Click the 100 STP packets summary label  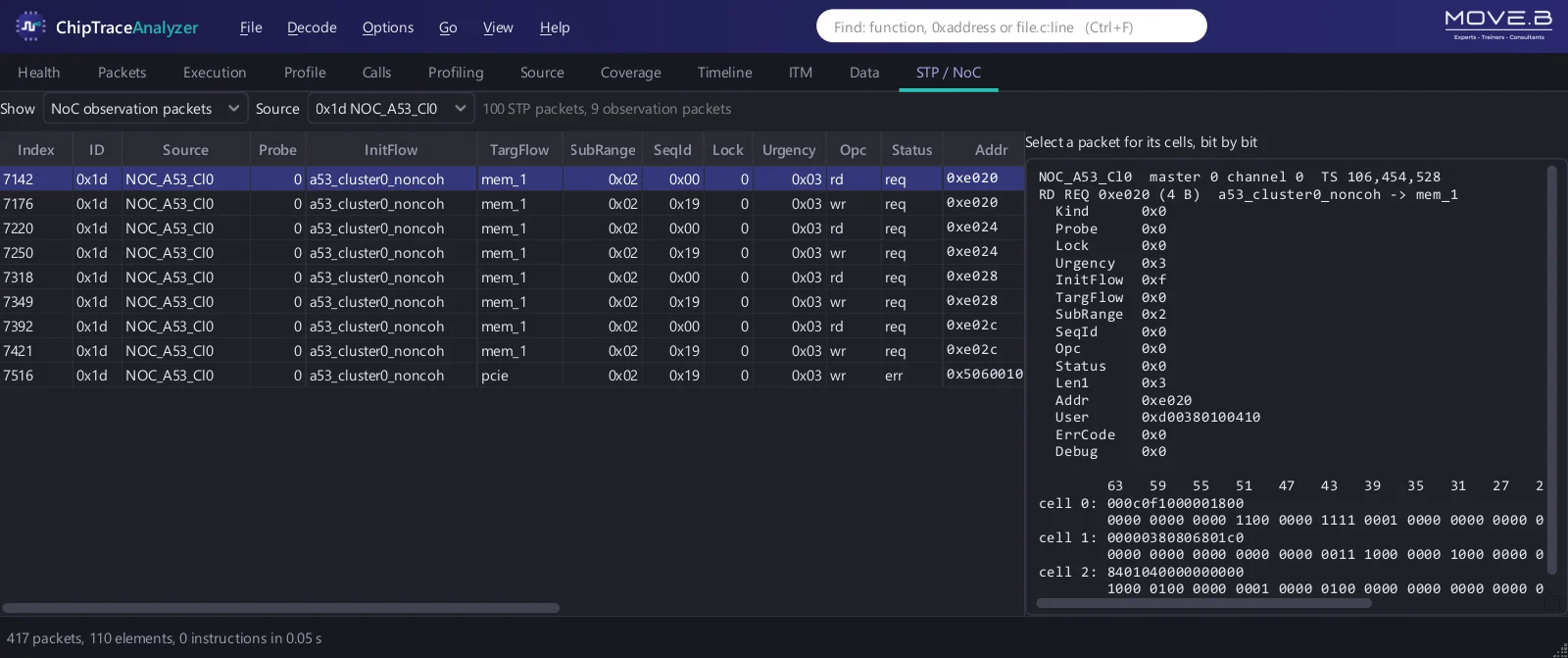pyautogui.click(x=607, y=109)
